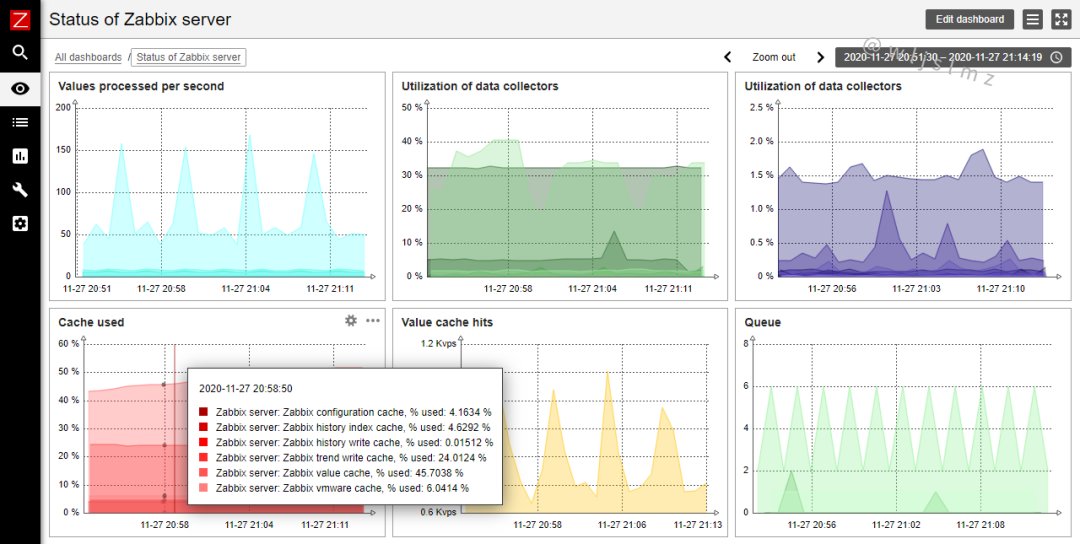Image resolution: width=1080 pixels, height=544 pixels.
Task: Click Zoom out time range
Action: (773, 57)
